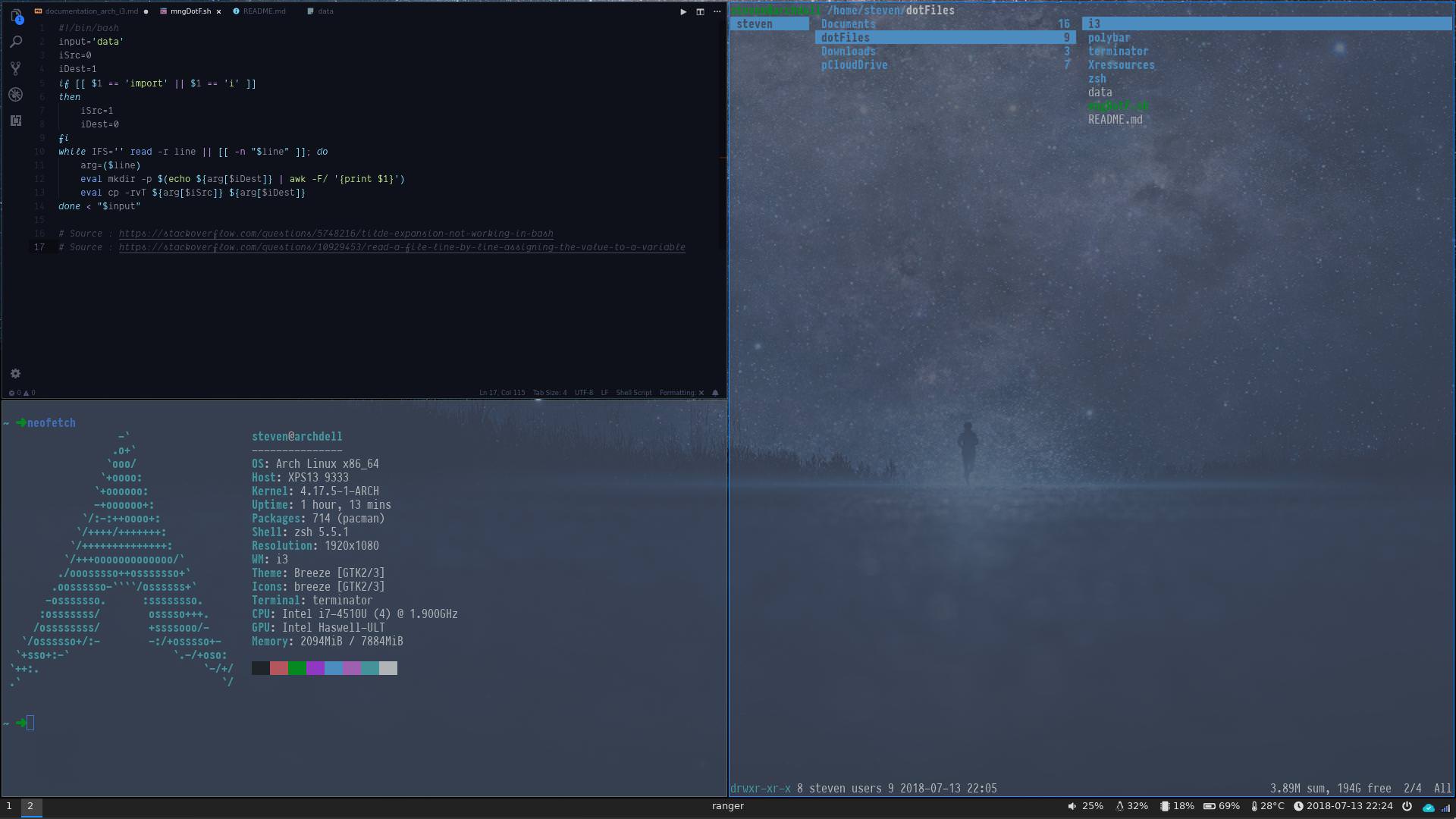Switch to the data editor tab
The width and height of the screenshot is (1456, 819).
[321, 11]
